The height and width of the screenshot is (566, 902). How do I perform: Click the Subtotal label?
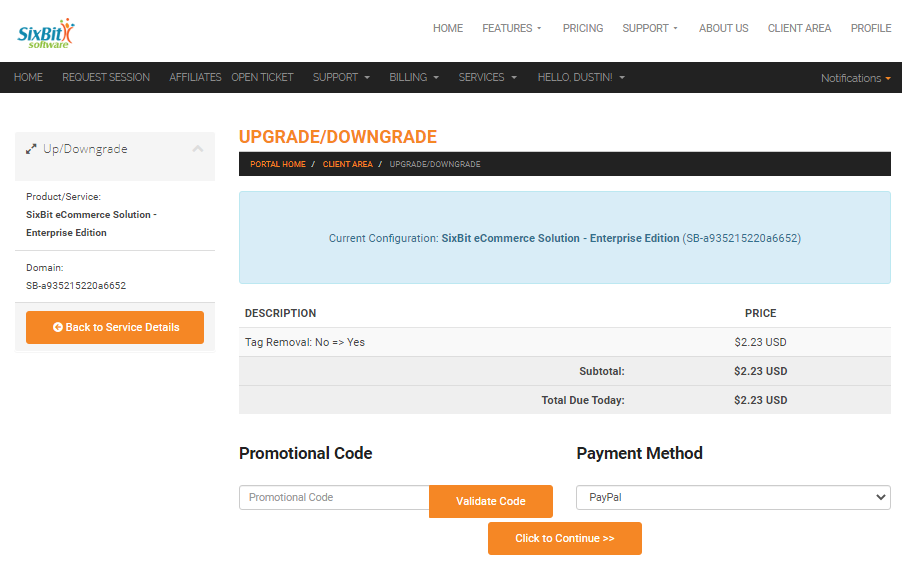(x=602, y=371)
